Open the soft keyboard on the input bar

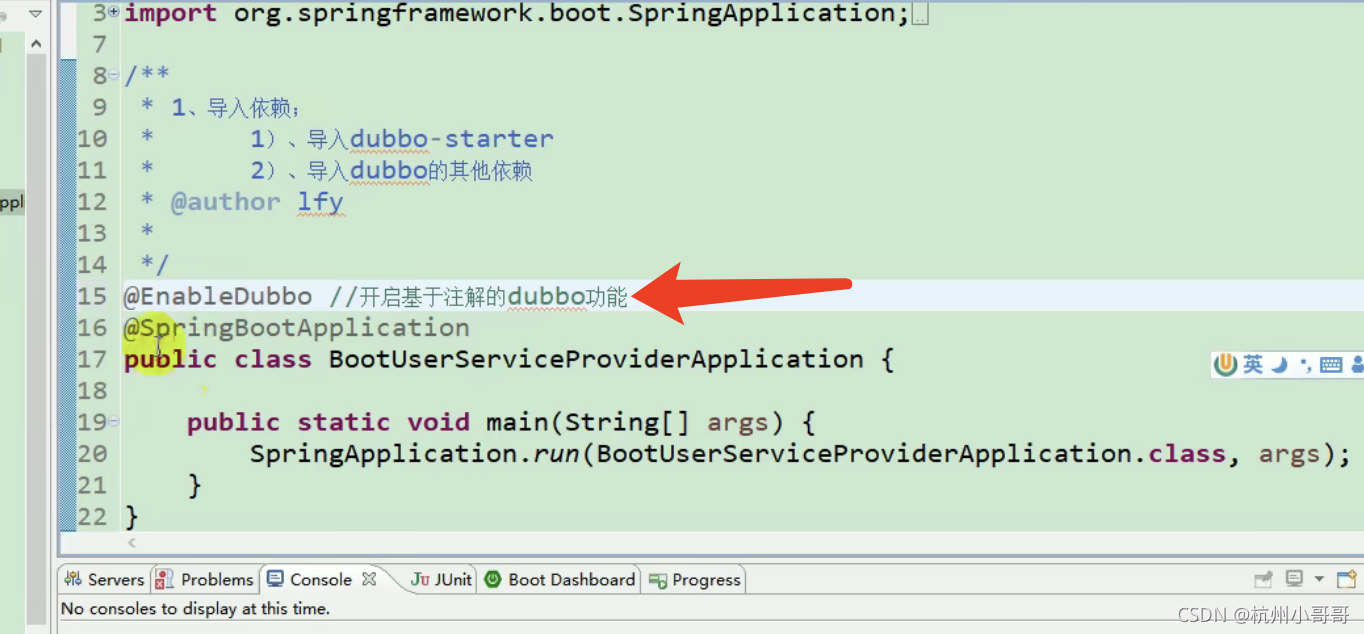[x=1331, y=365]
